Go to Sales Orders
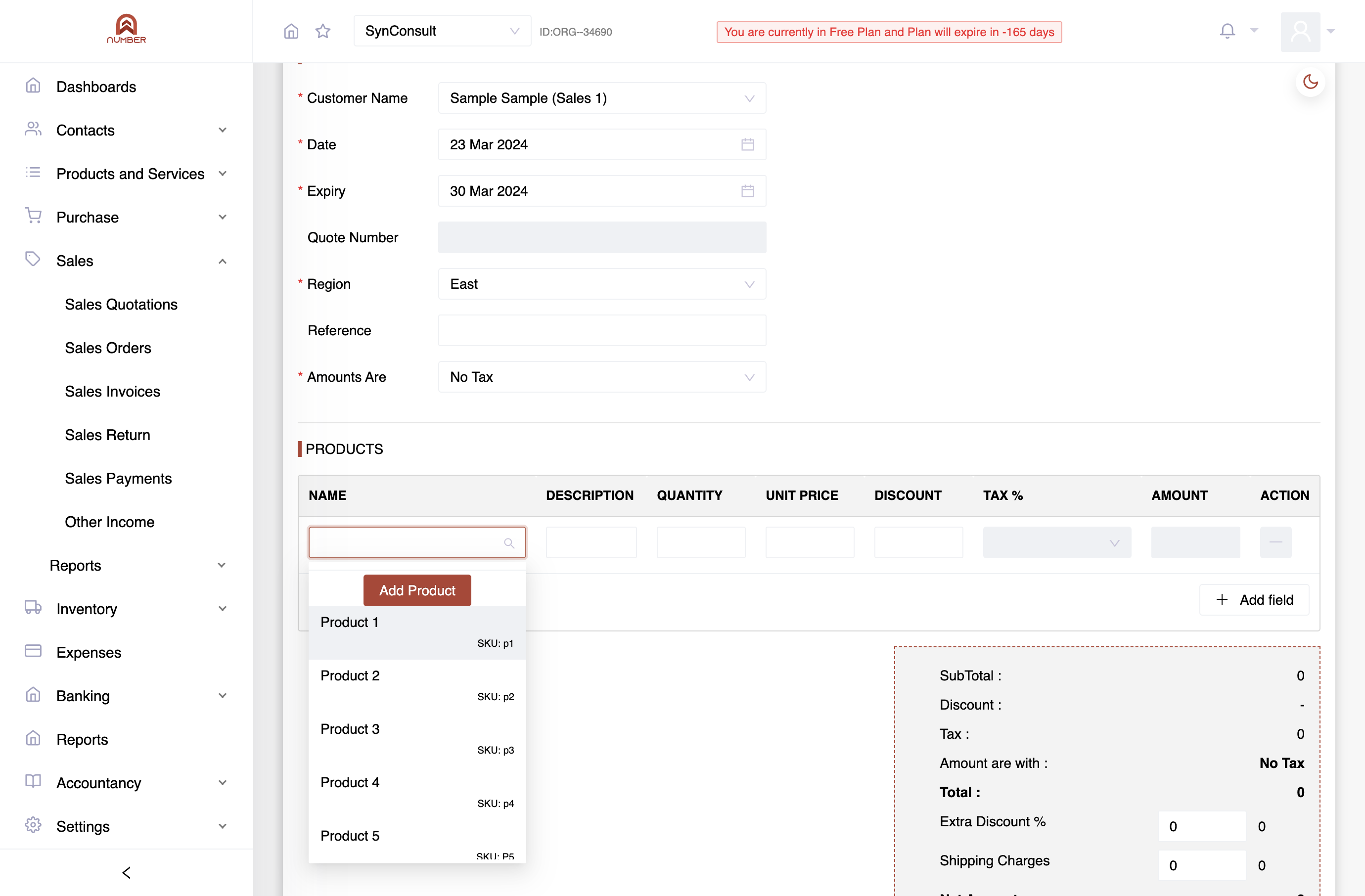1365x896 pixels. coord(108,348)
